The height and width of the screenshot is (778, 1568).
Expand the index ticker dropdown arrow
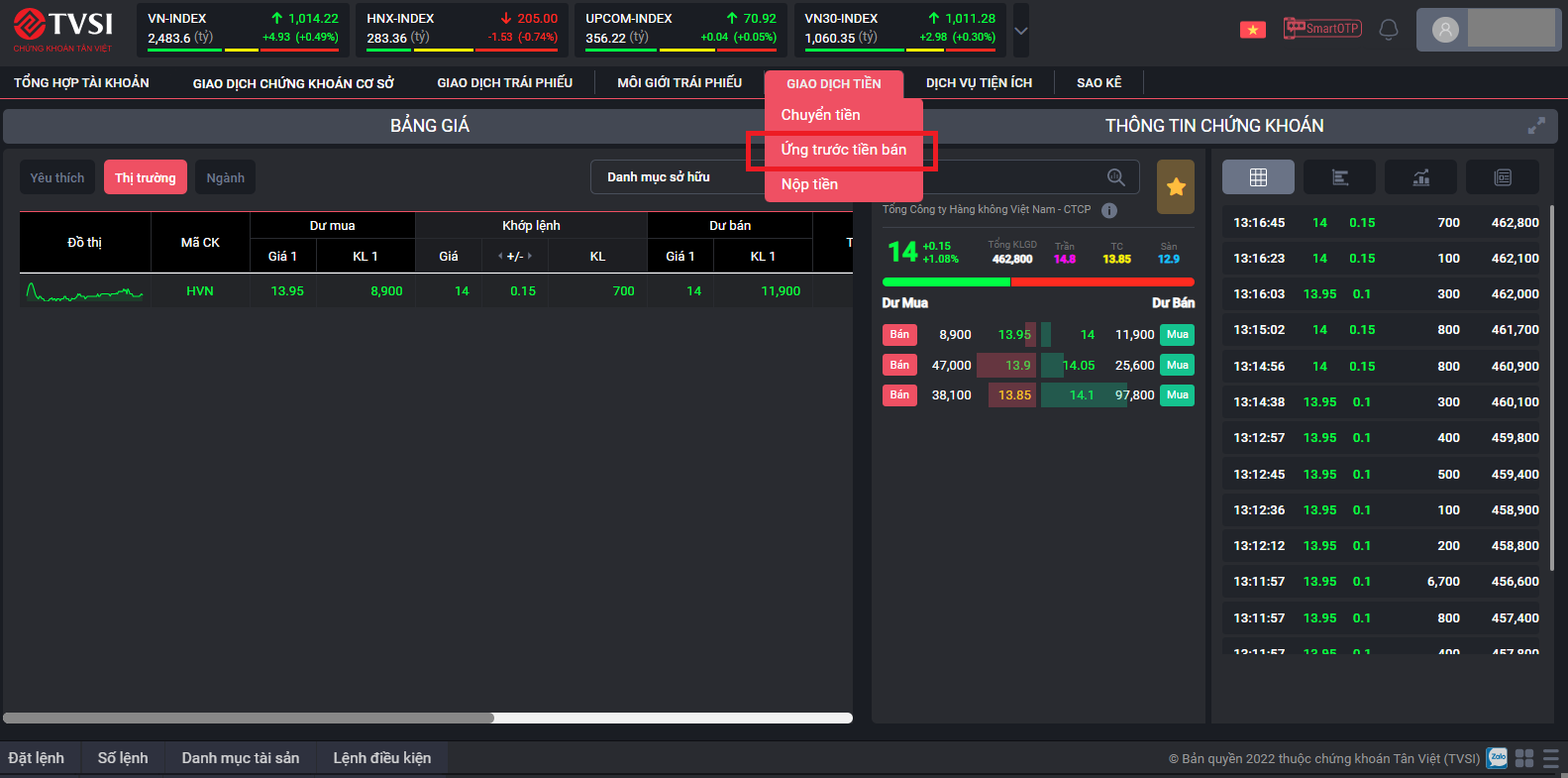tap(1021, 31)
